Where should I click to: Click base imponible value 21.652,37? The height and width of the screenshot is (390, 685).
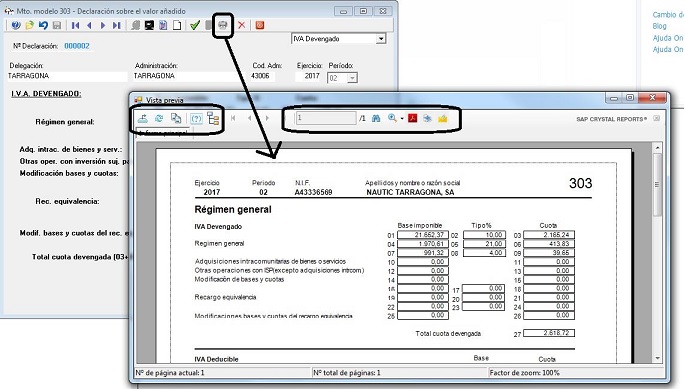pyautogui.click(x=423, y=235)
